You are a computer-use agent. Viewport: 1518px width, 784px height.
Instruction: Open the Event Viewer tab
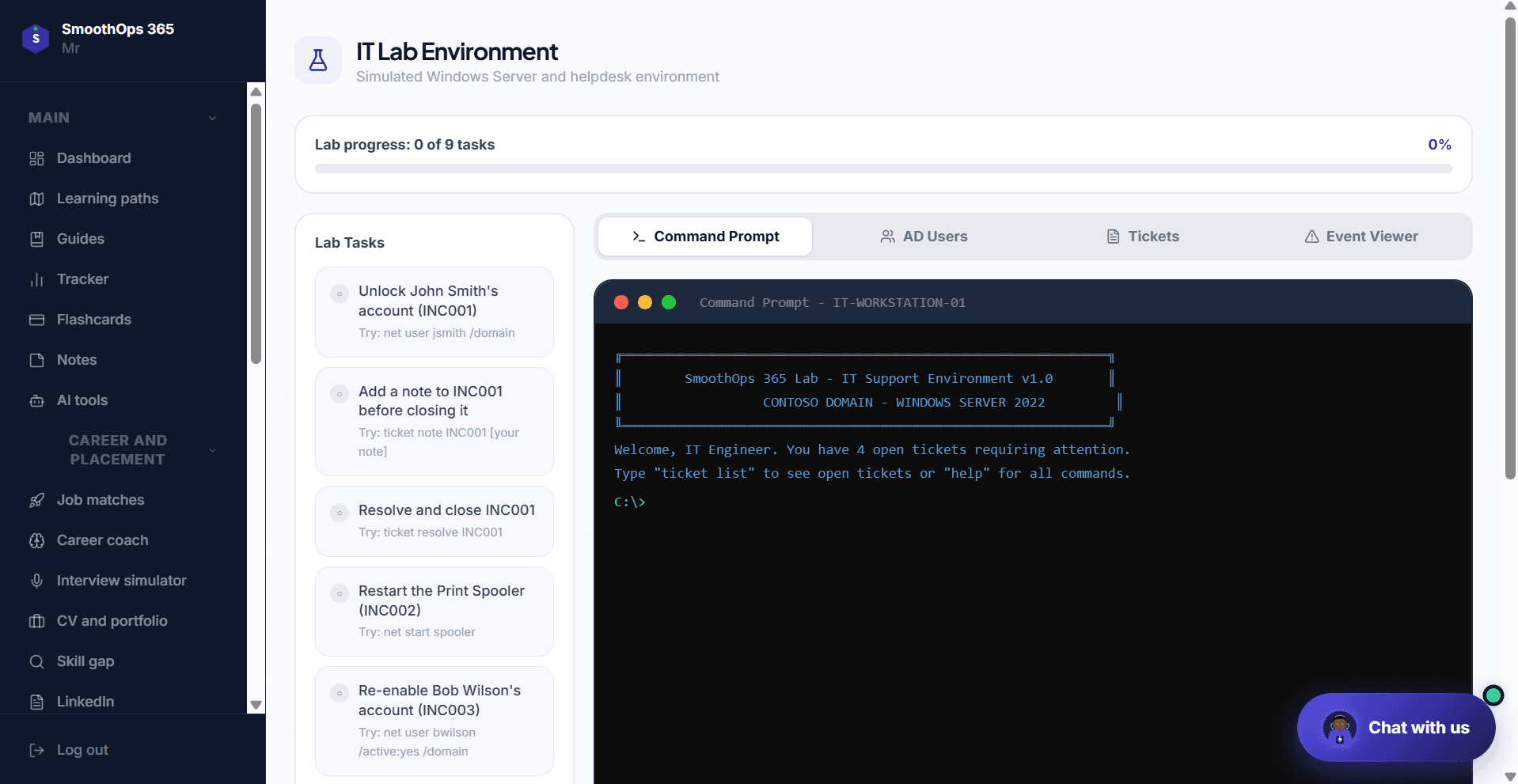[x=1361, y=237]
